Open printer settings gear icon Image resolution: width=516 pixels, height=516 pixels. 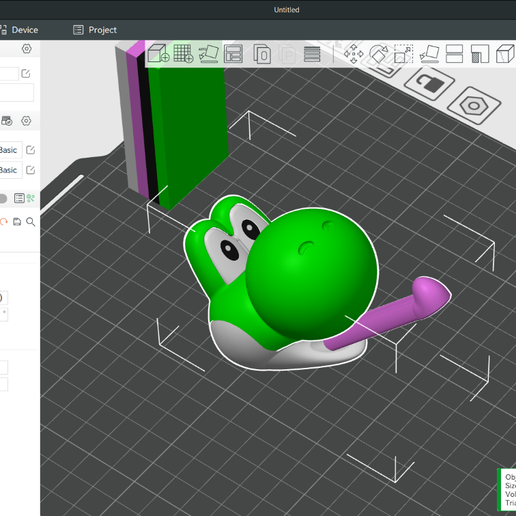(x=27, y=49)
